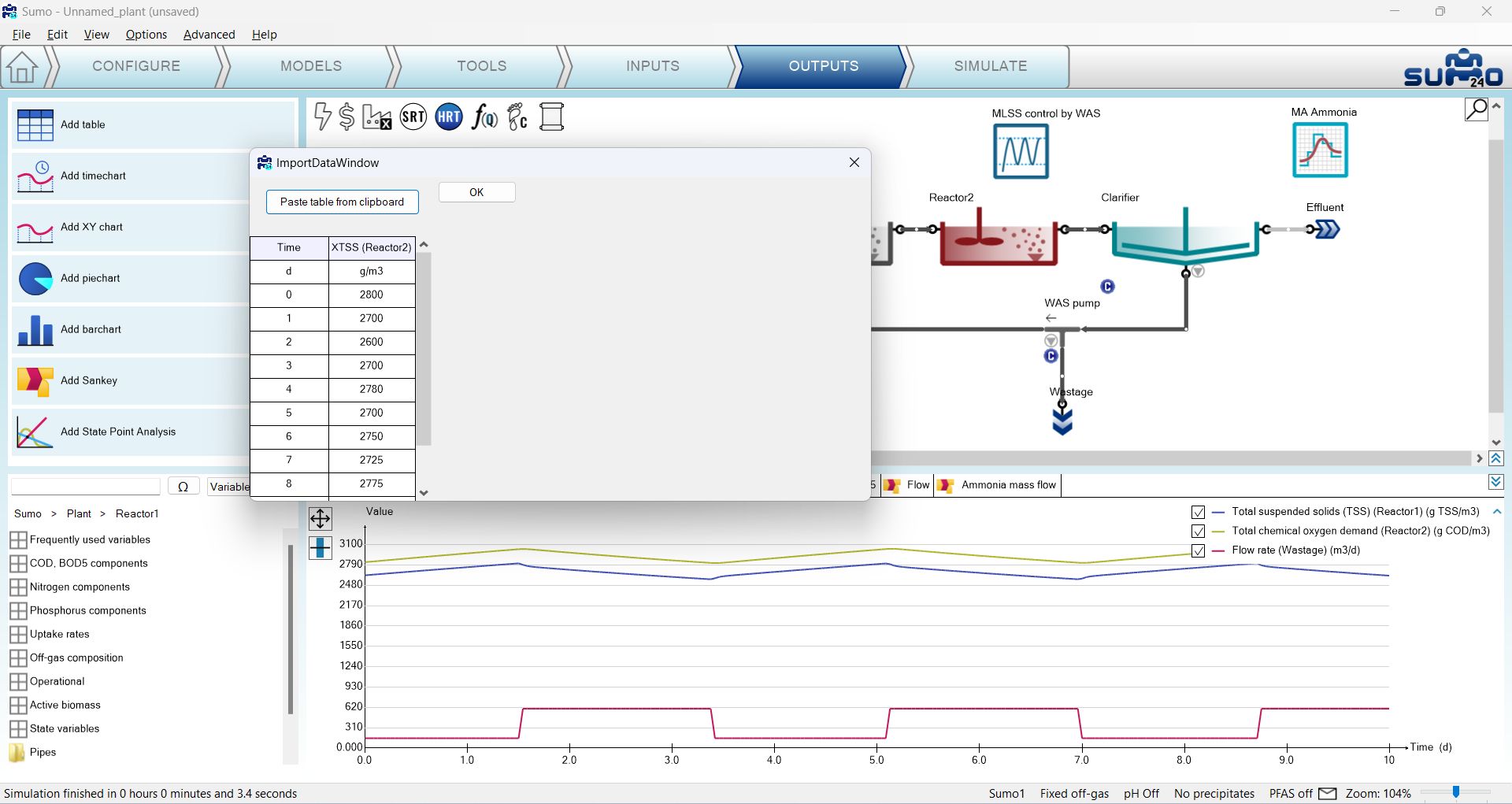Click the magnifier search icon on flowsheet
The image size is (1512, 804).
[x=1477, y=109]
